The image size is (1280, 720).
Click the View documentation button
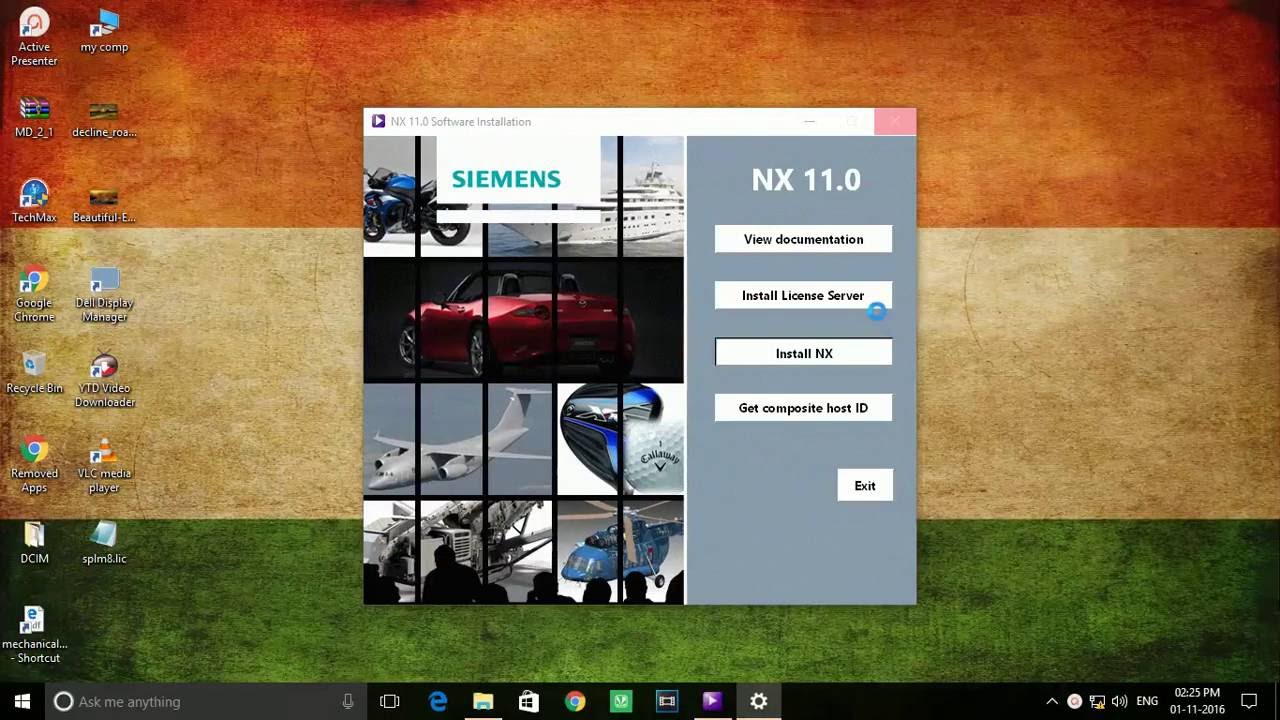[x=803, y=239]
